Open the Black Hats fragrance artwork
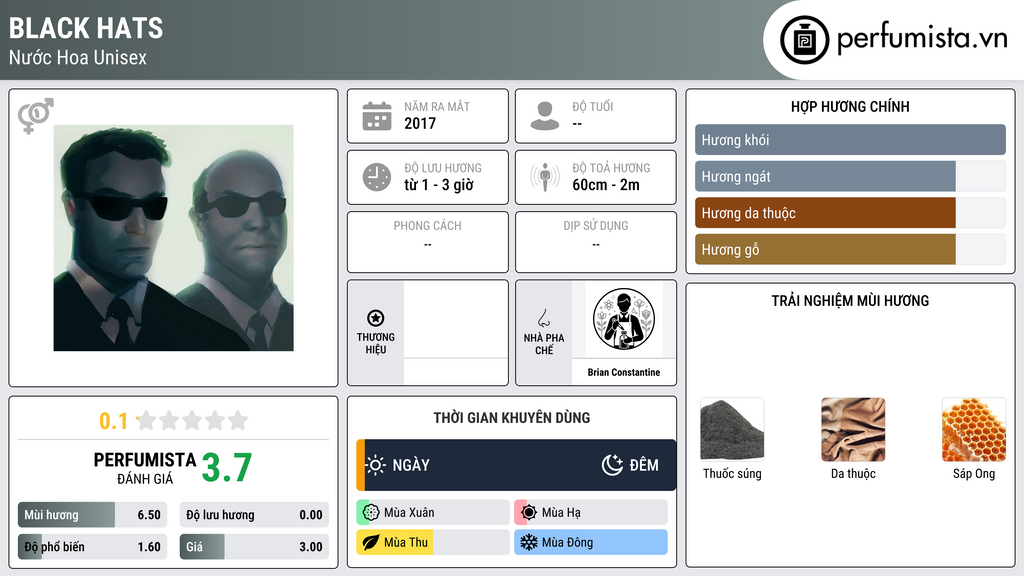The height and width of the screenshot is (576, 1024). (x=174, y=238)
